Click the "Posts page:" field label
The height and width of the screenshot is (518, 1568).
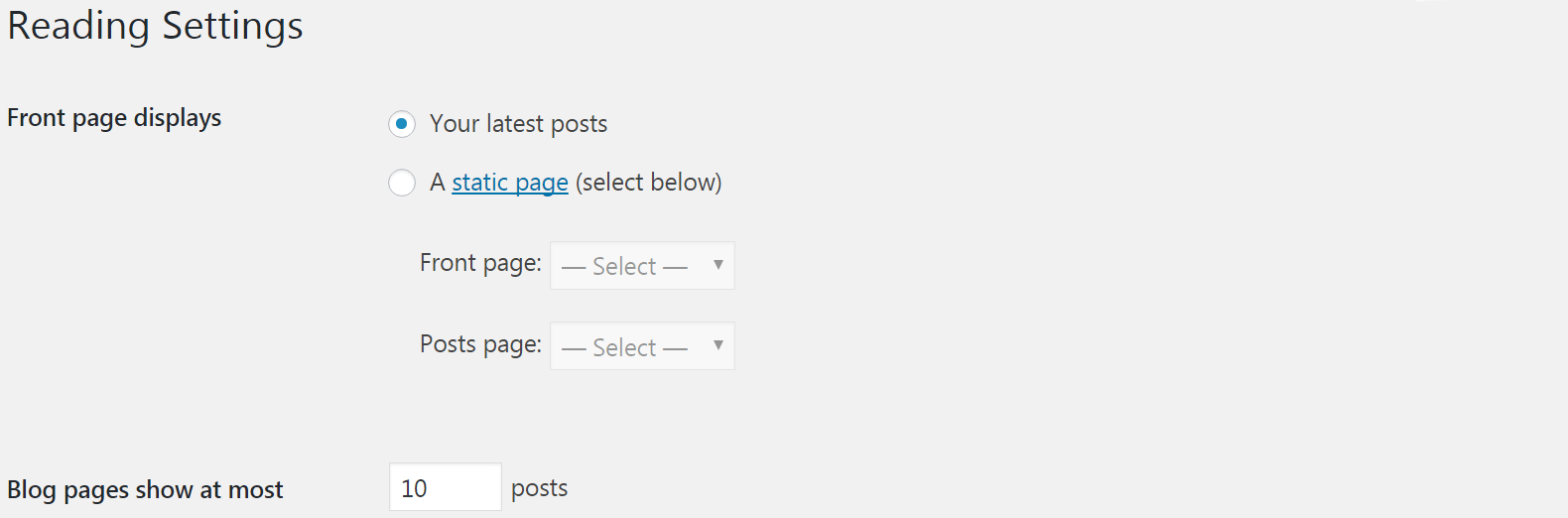pos(480,344)
